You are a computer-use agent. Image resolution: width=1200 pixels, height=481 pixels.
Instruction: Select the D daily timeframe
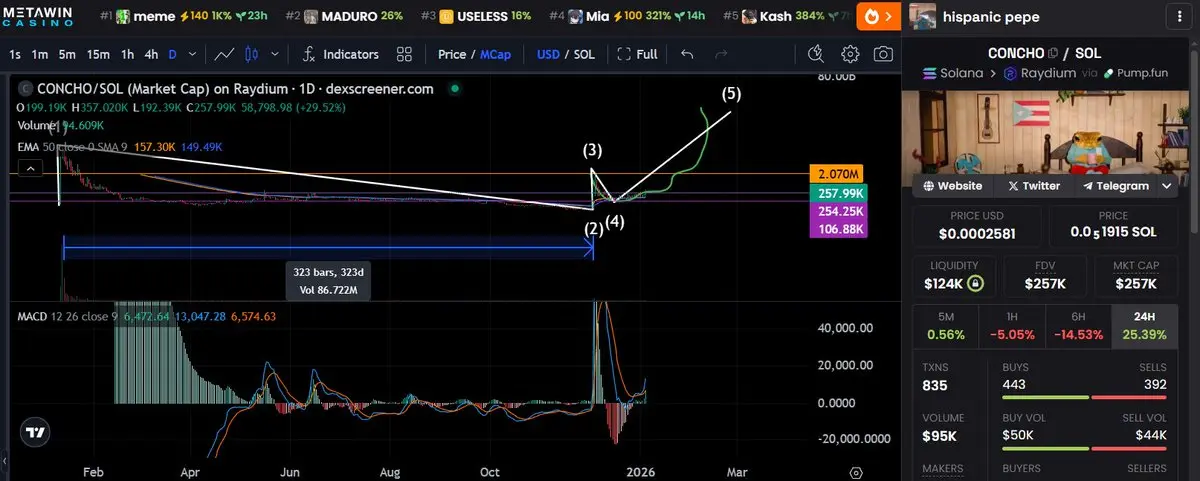click(x=172, y=54)
